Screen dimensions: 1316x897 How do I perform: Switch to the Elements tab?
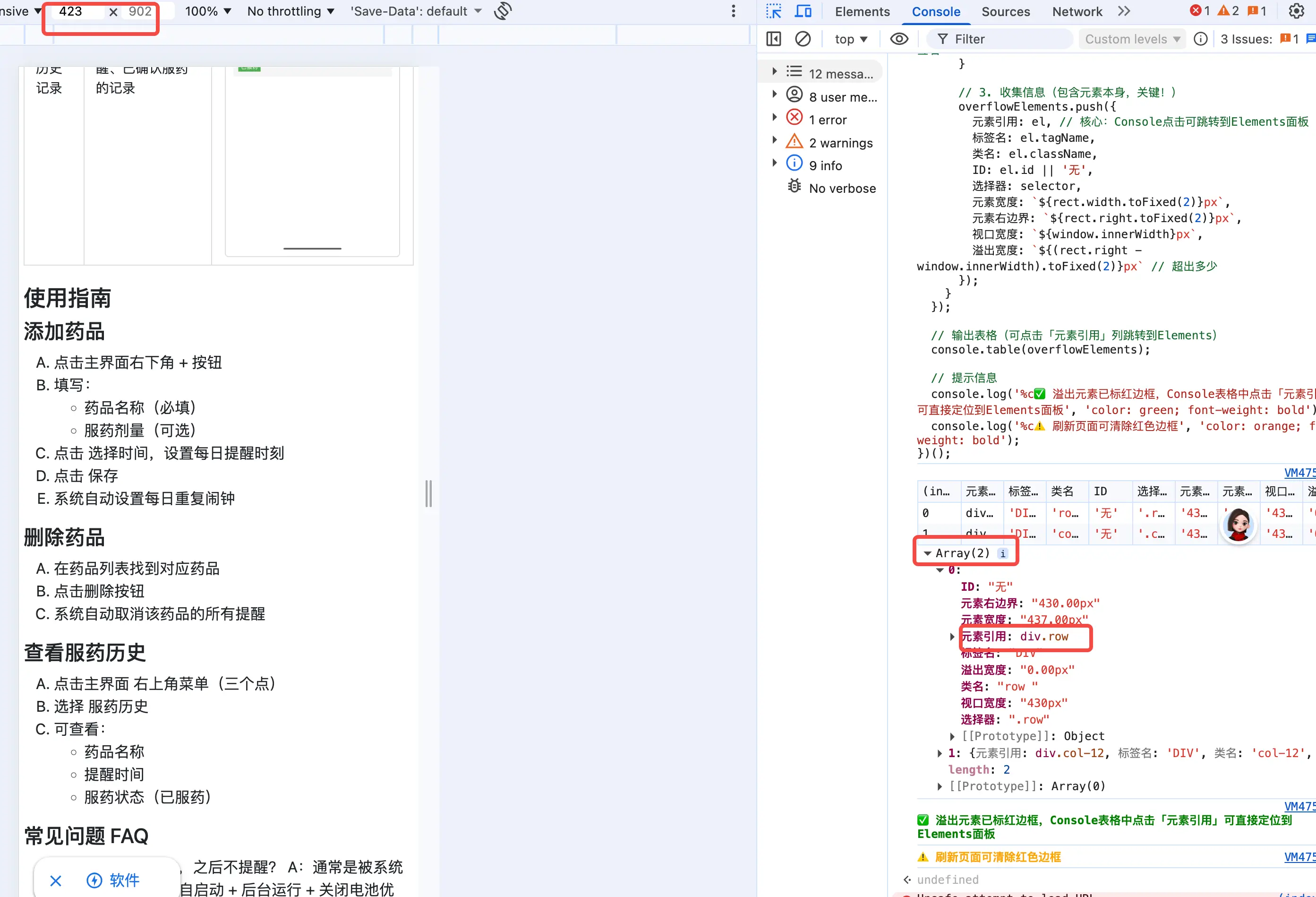[x=862, y=11]
